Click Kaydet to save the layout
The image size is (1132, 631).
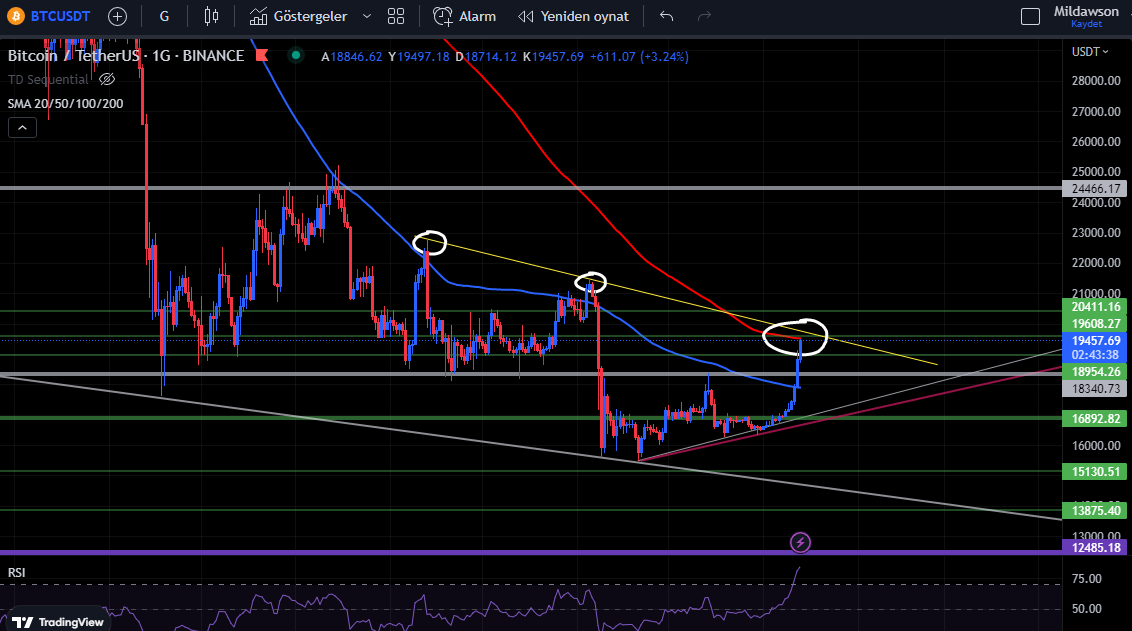[1086, 25]
